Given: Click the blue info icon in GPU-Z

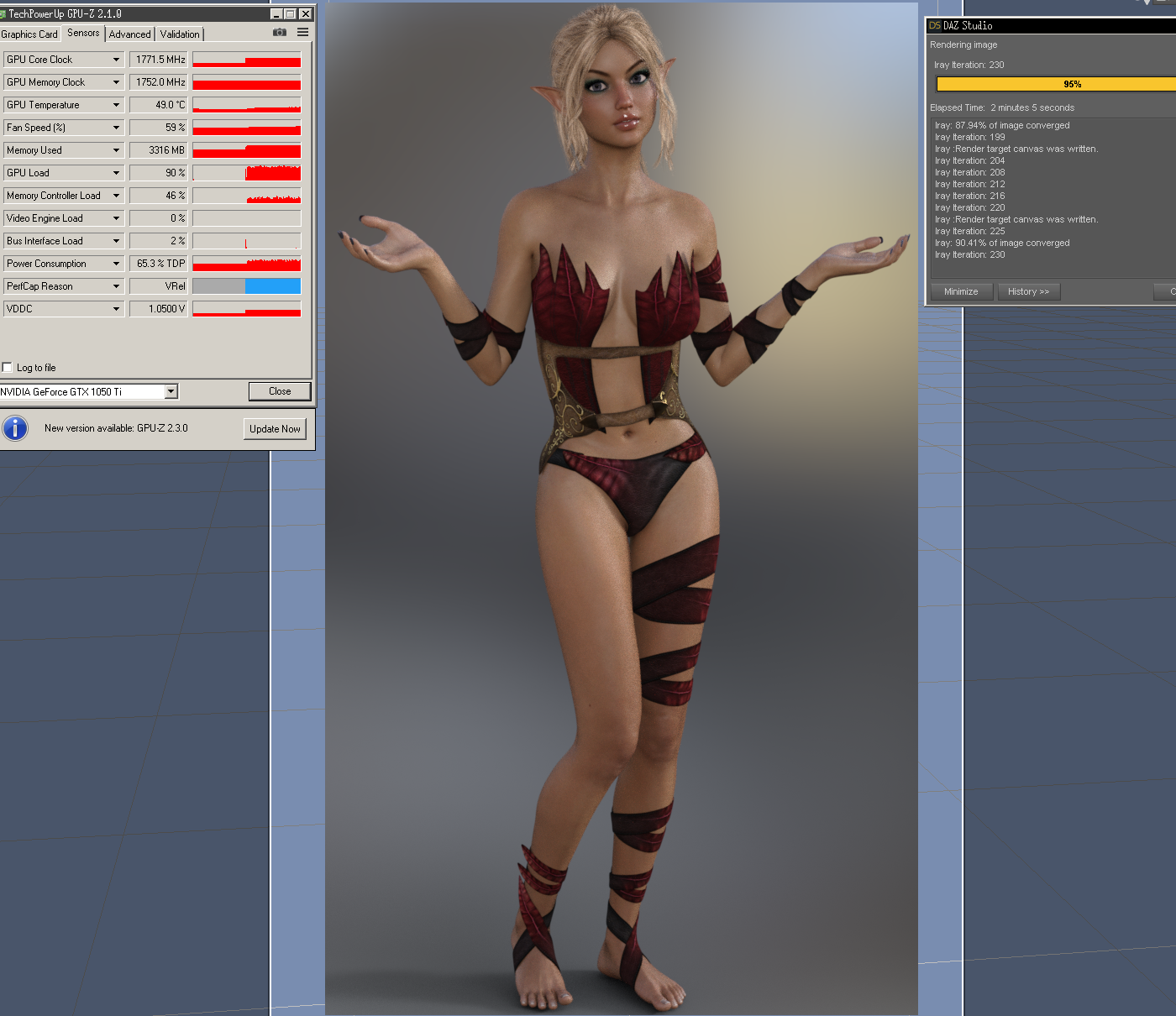Looking at the screenshot, I should [x=15, y=428].
